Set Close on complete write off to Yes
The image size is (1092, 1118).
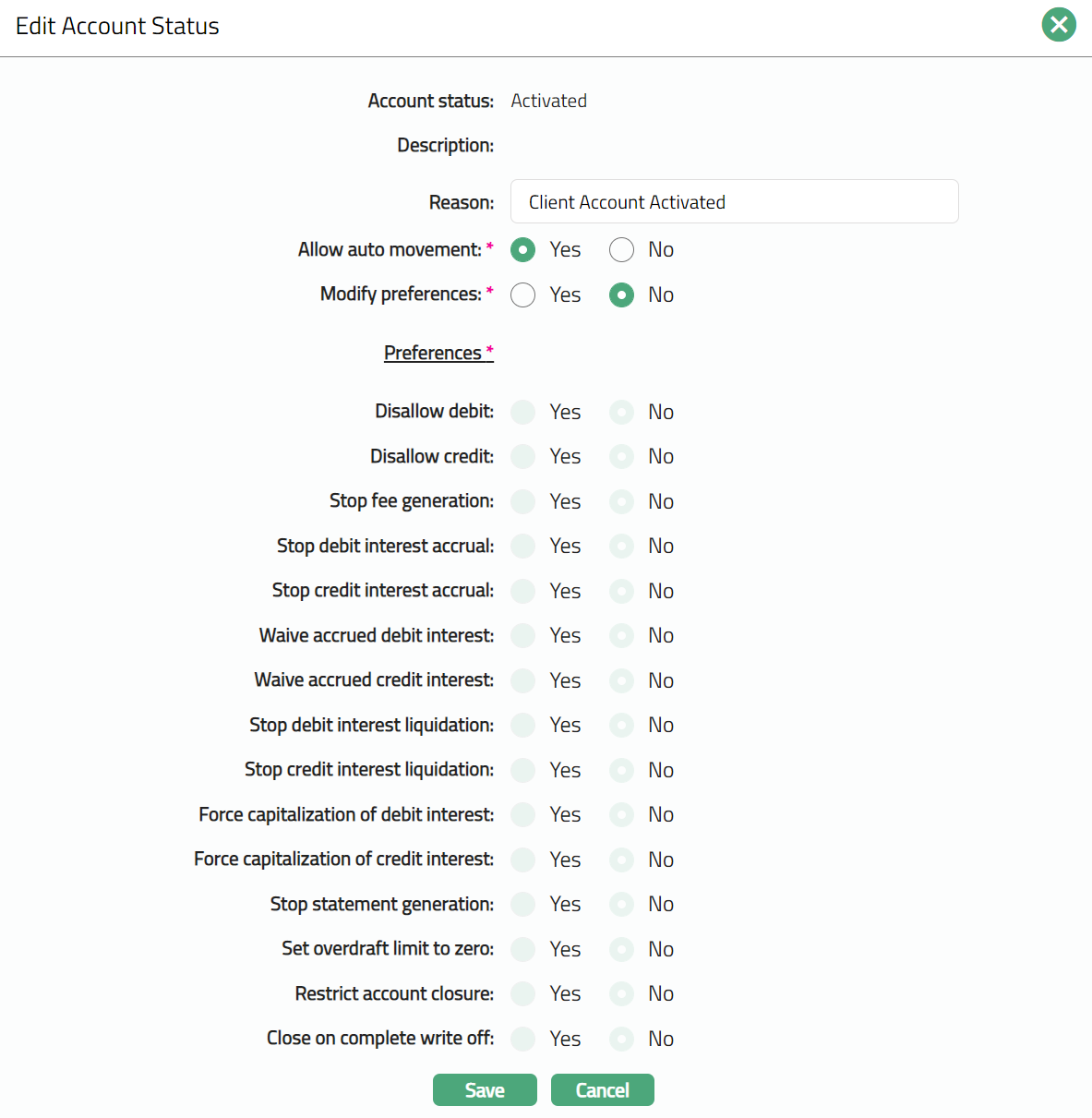(523, 1039)
